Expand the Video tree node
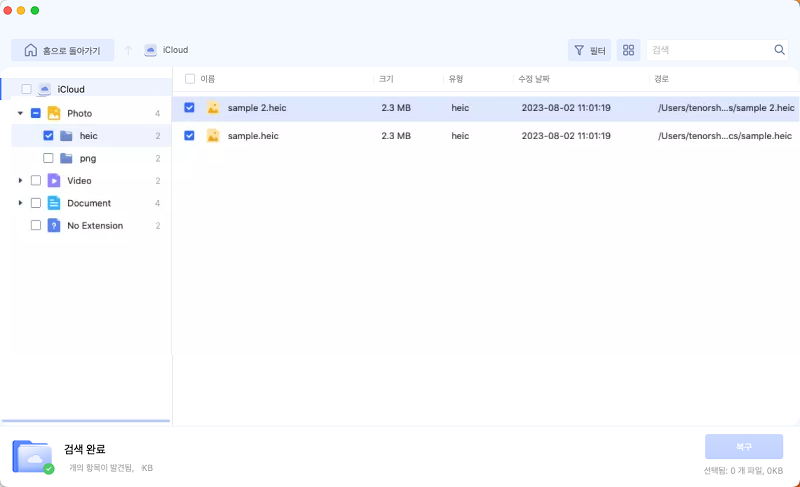This screenshot has width=800, height=487. 20,181
